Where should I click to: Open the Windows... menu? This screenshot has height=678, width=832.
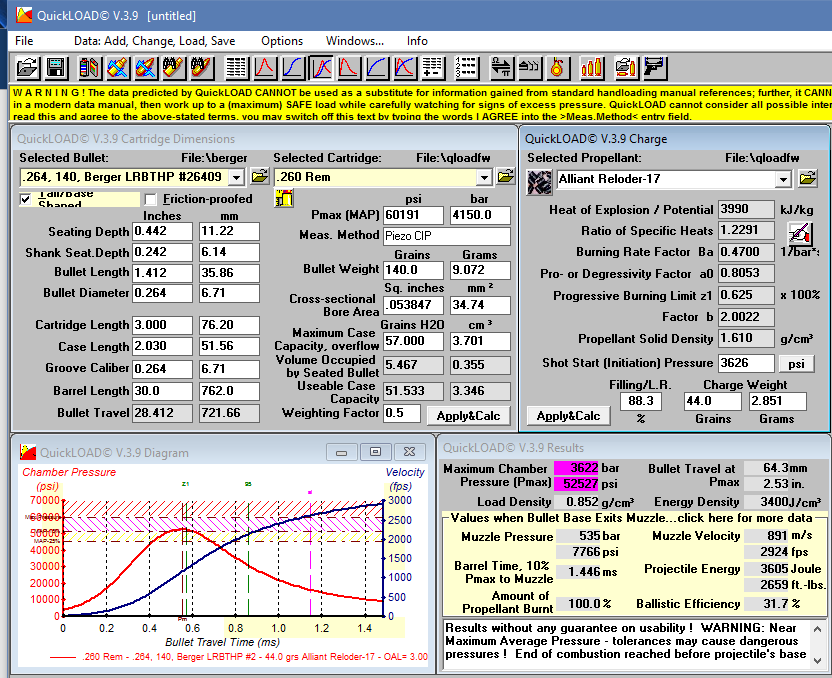(354, 41)
